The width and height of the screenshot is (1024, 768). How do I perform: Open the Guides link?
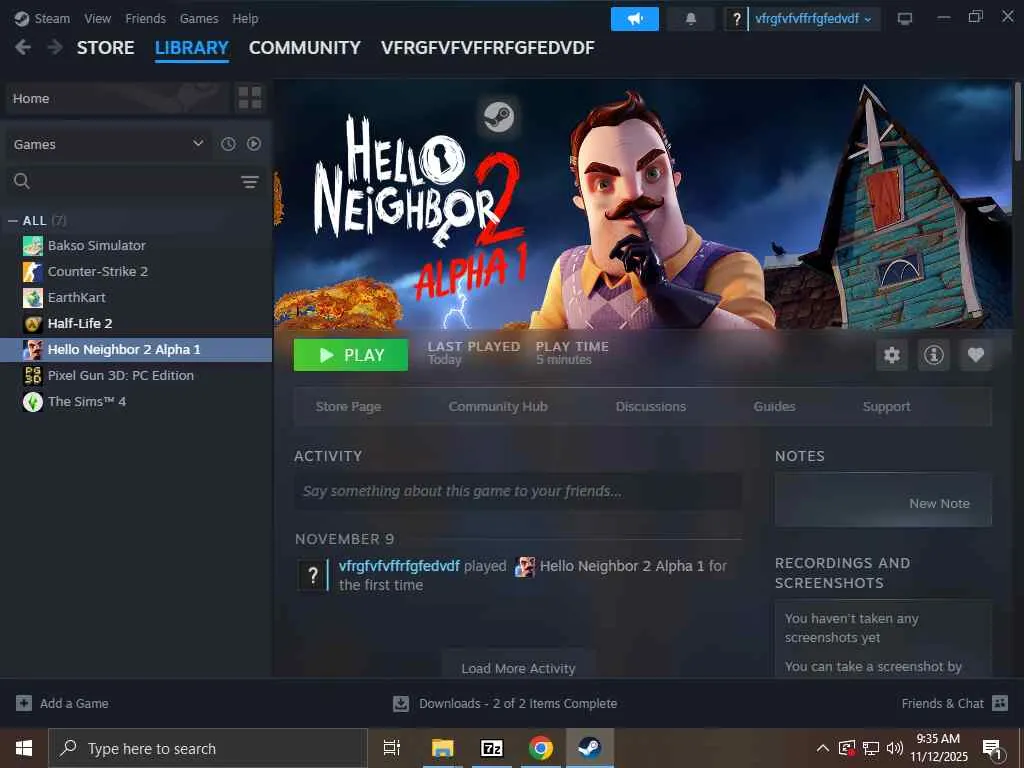(x=774, y=406)
